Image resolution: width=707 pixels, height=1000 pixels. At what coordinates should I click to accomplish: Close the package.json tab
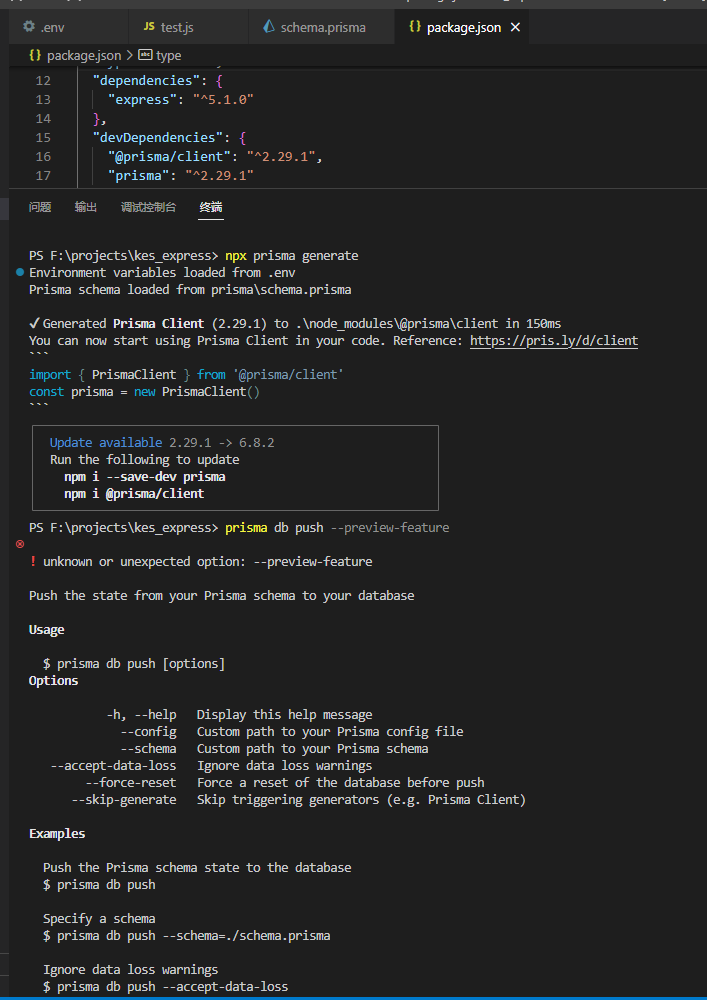(516, 27)
